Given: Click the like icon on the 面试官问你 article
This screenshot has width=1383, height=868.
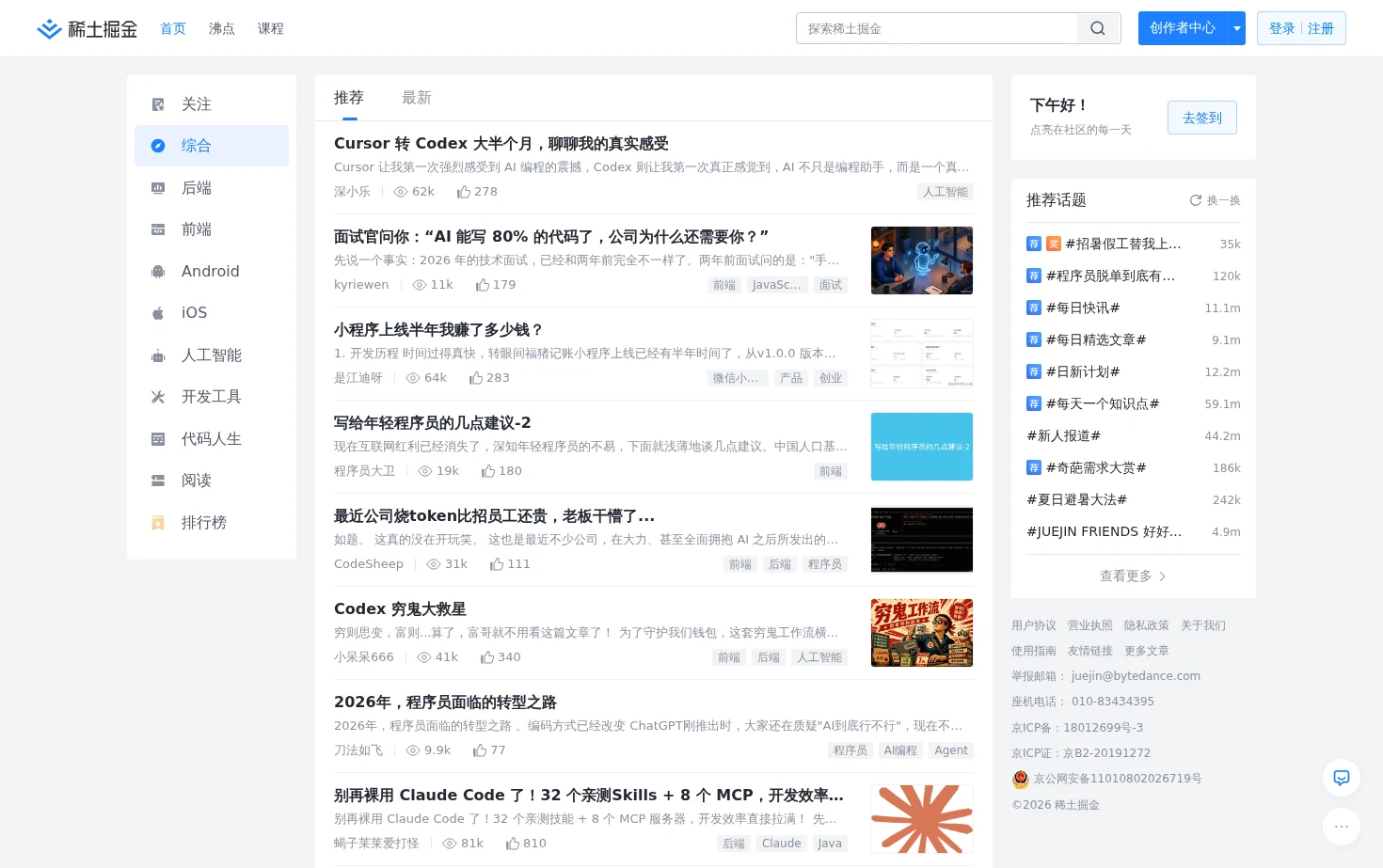Looking at the screenshot, I should pos(483,285).
